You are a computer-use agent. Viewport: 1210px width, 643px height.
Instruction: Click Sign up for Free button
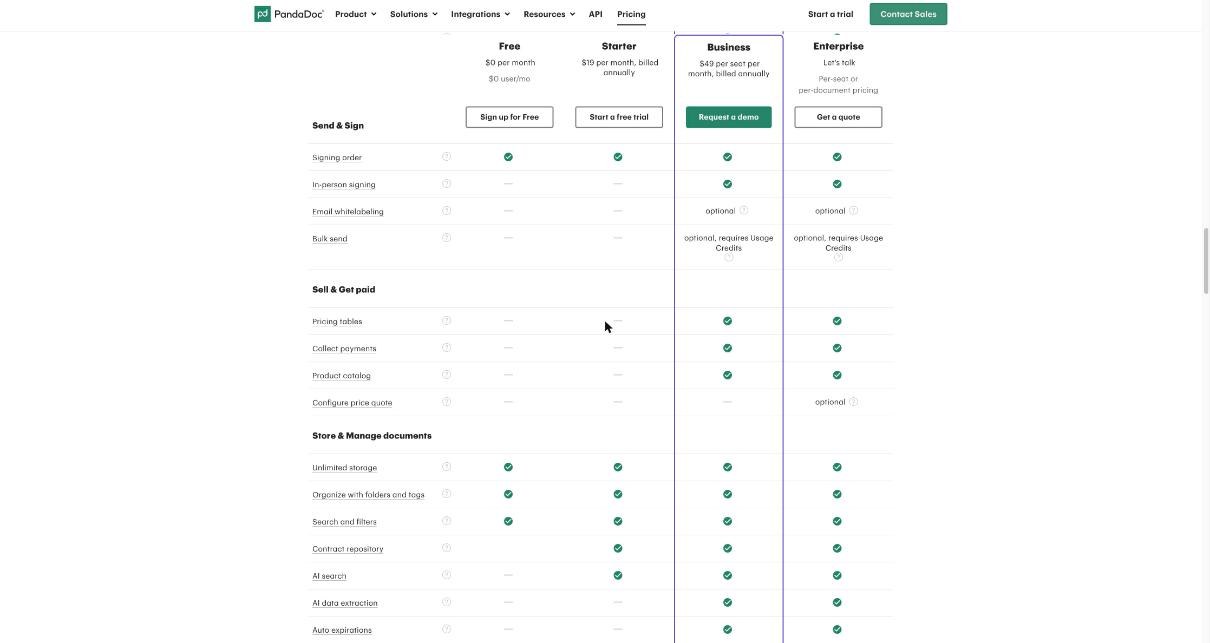click(x=509, y=117)
